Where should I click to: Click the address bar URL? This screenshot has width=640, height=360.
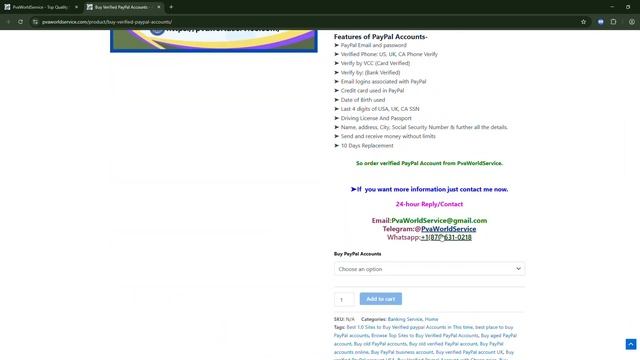(107, 22)
